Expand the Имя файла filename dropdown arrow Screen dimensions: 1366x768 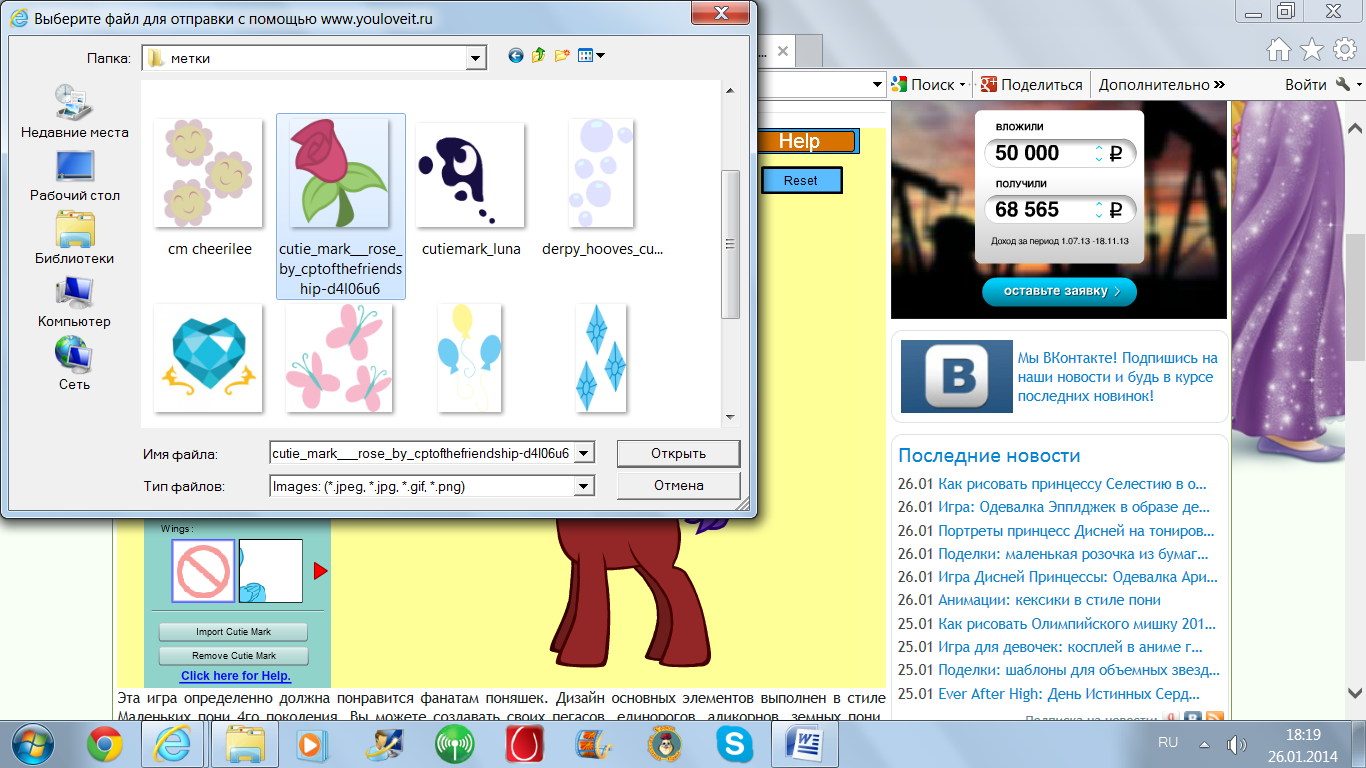[584, 453]
